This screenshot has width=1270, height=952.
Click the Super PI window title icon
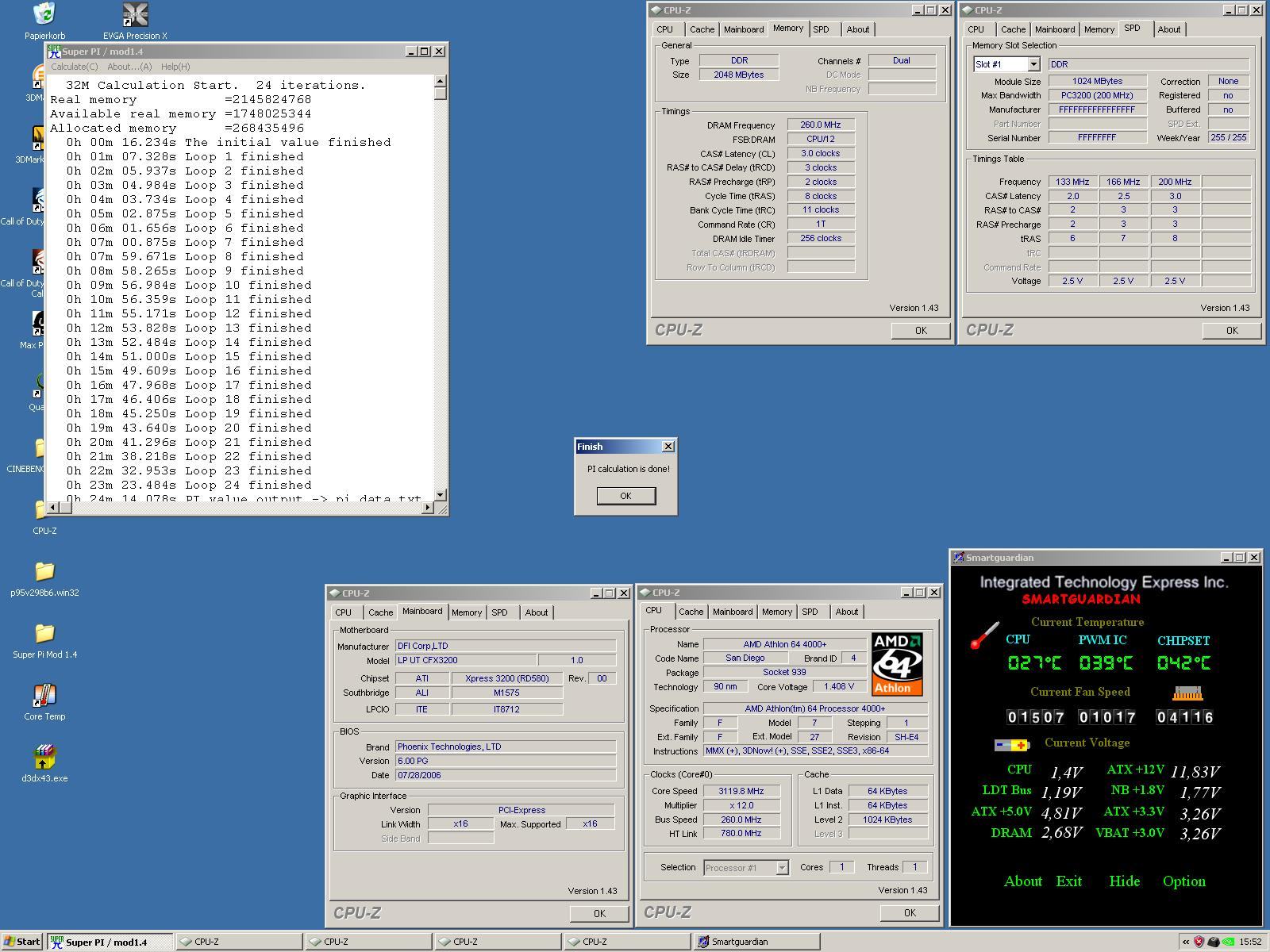tap(54, 51)
